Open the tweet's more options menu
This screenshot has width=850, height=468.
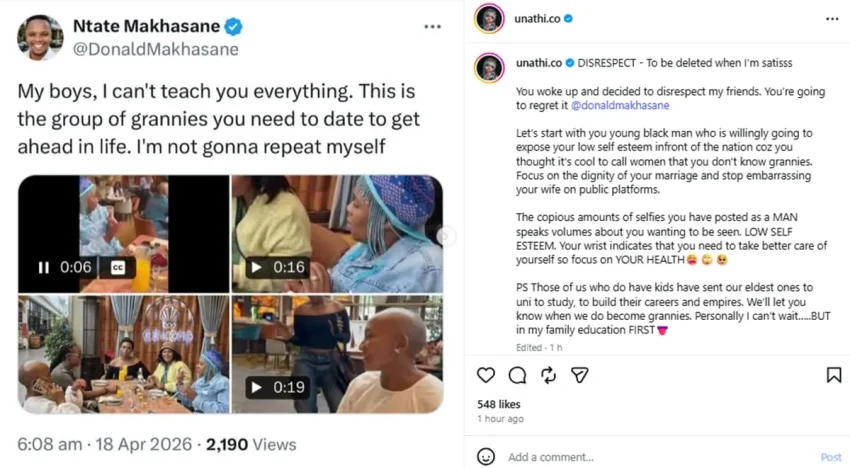coord(431,27)
